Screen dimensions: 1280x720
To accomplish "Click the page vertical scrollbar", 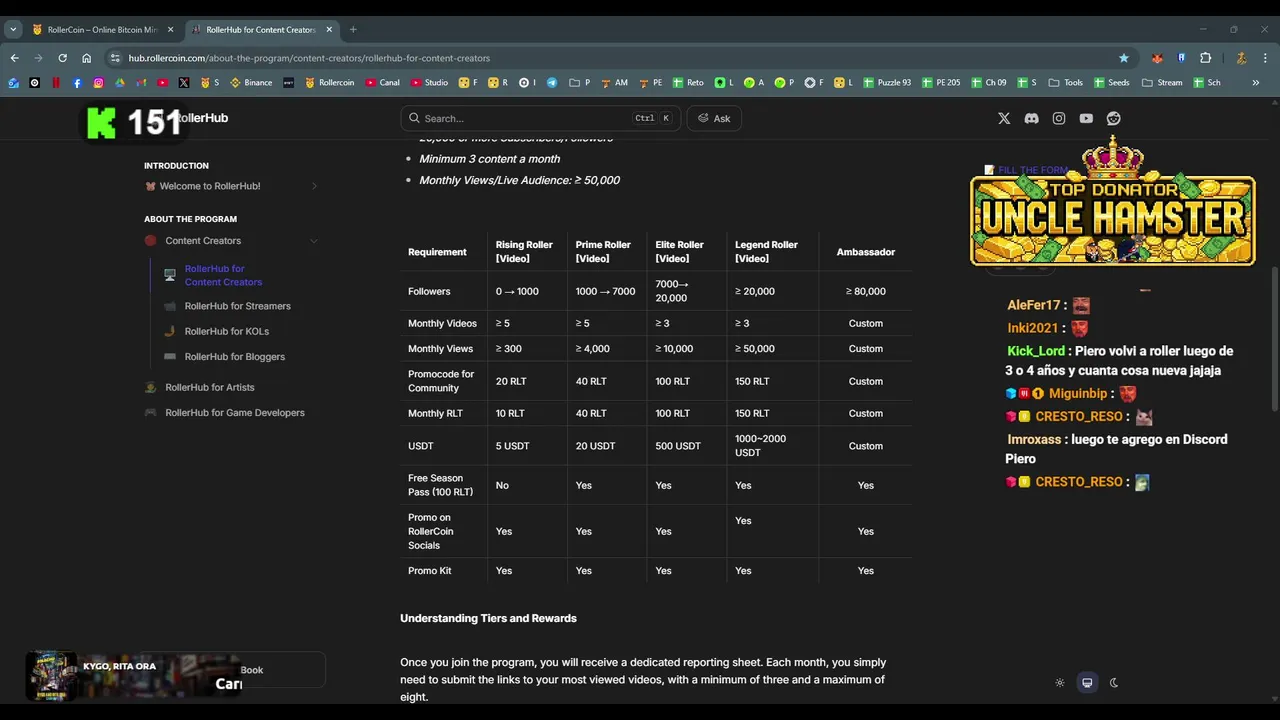I will point(1274,338).
